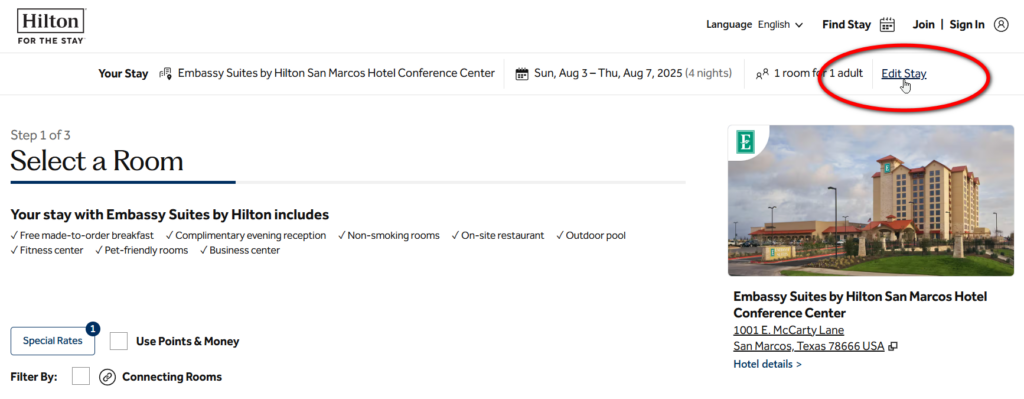Viewport: 1024px width, 399px height.
Task: Expand the Language English dropdown
Action: click(754, 25)
